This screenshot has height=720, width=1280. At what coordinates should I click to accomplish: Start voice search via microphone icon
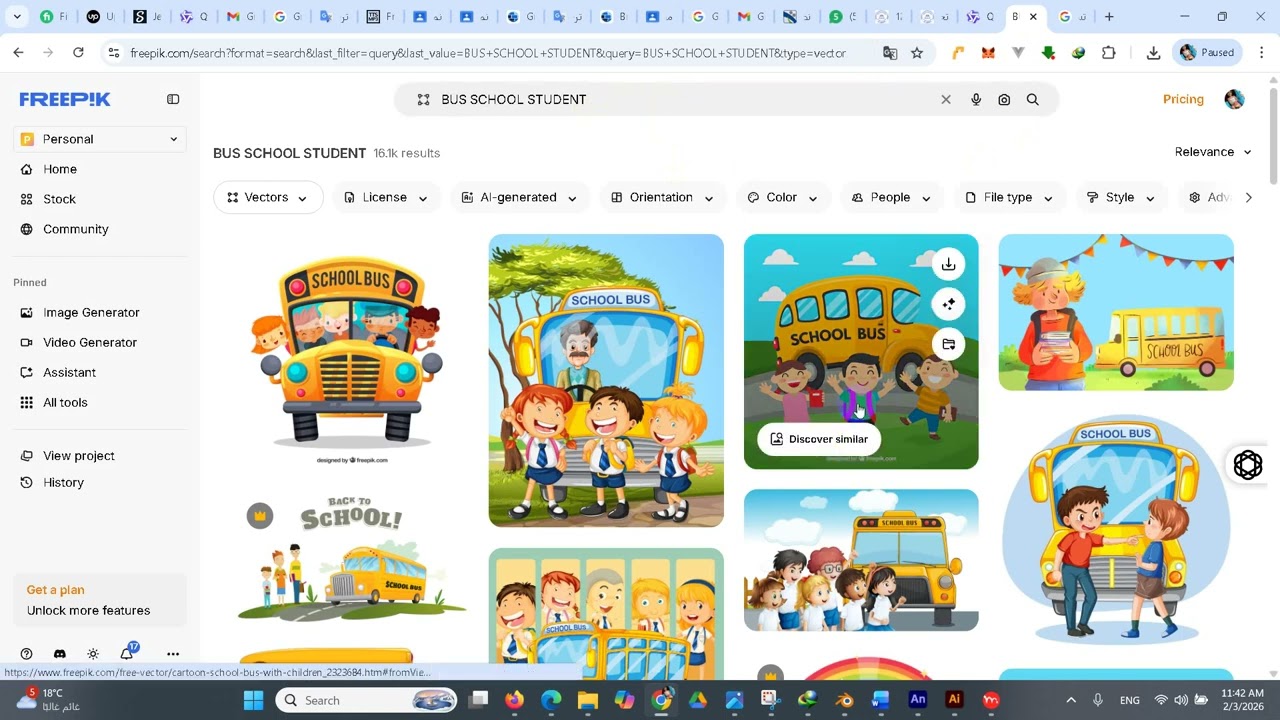click(976, 99)
